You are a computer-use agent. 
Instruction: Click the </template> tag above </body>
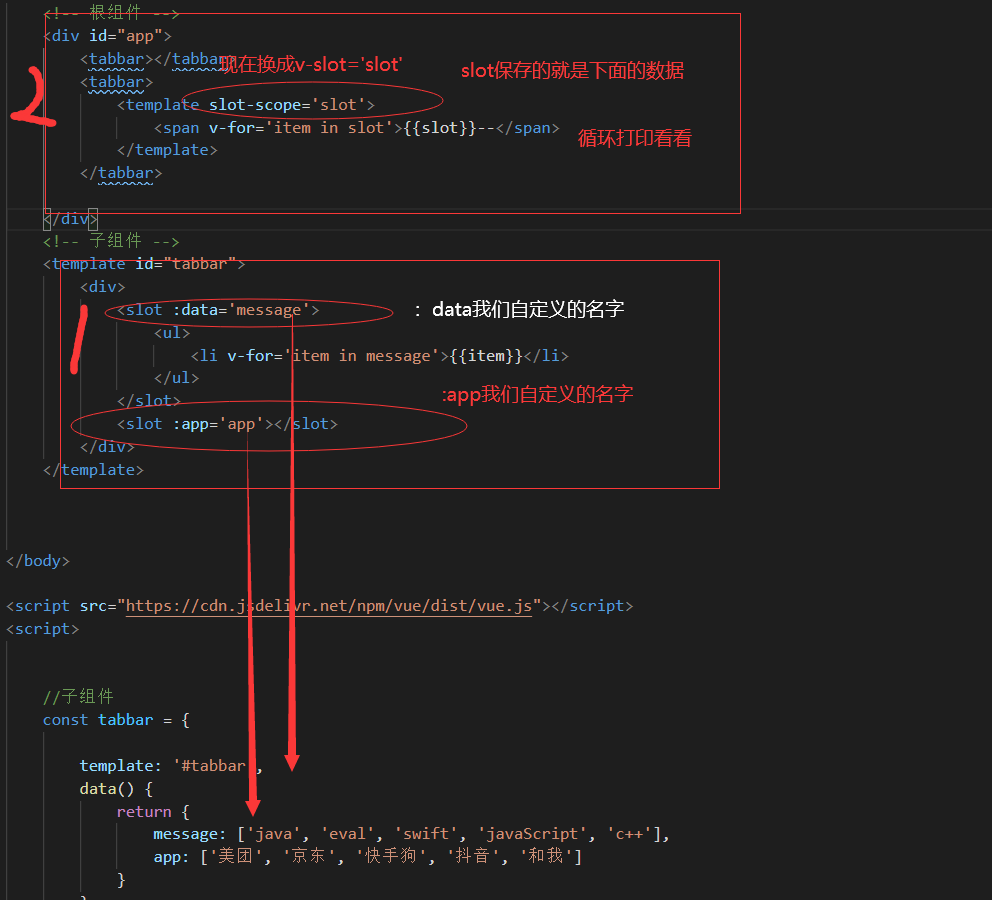tap(94, 470)
